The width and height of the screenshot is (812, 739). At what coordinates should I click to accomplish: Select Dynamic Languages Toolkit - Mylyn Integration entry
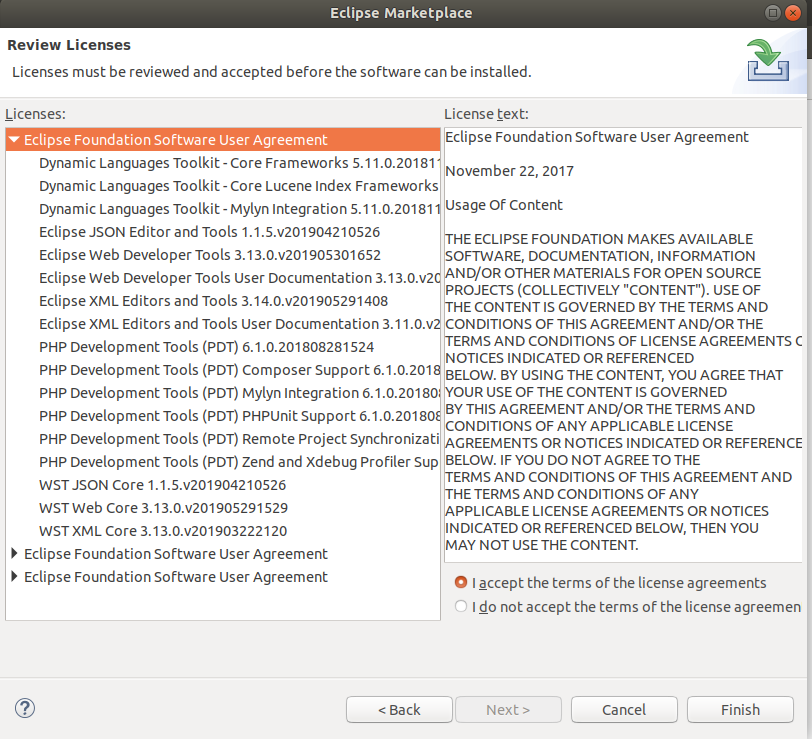[x=239, y=209]
